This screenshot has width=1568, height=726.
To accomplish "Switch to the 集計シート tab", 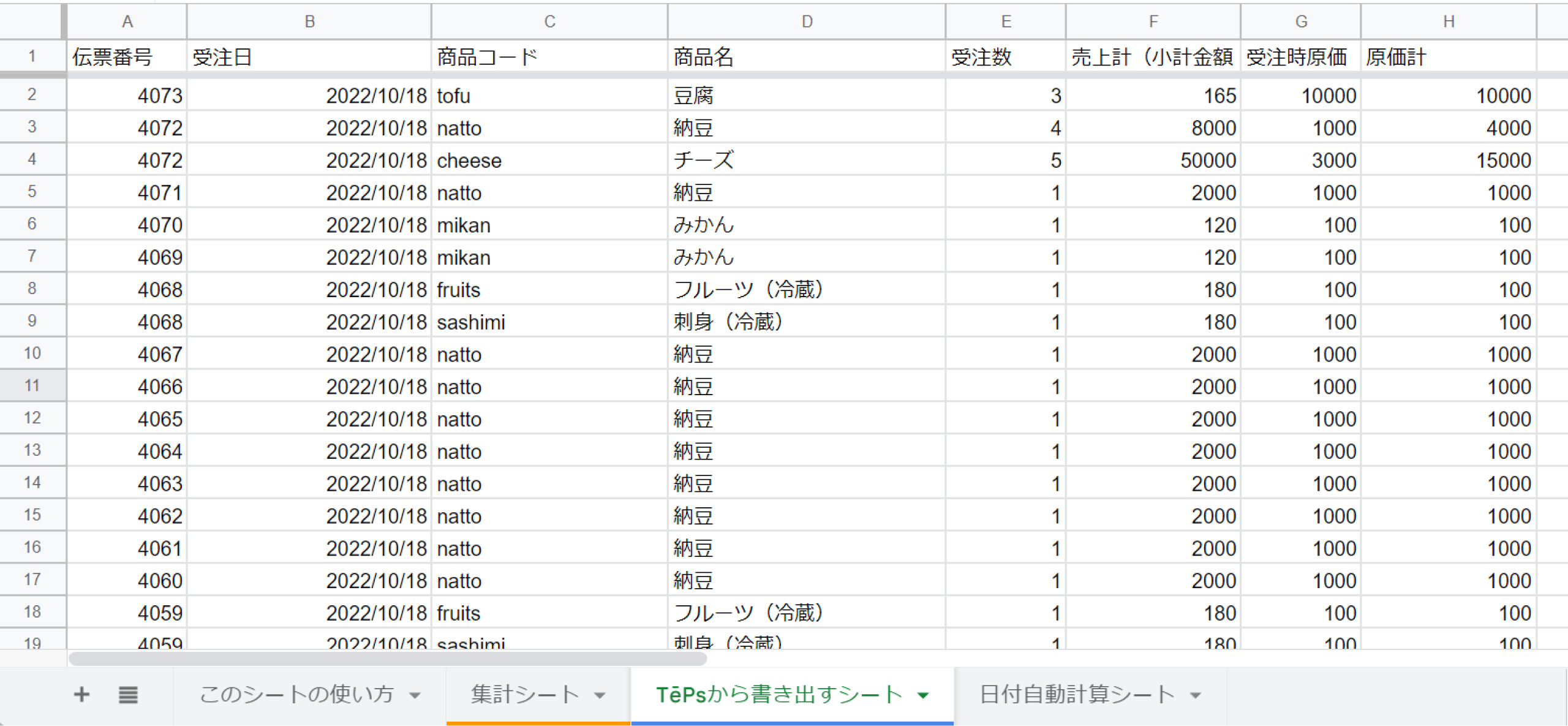I will (525, 695).
